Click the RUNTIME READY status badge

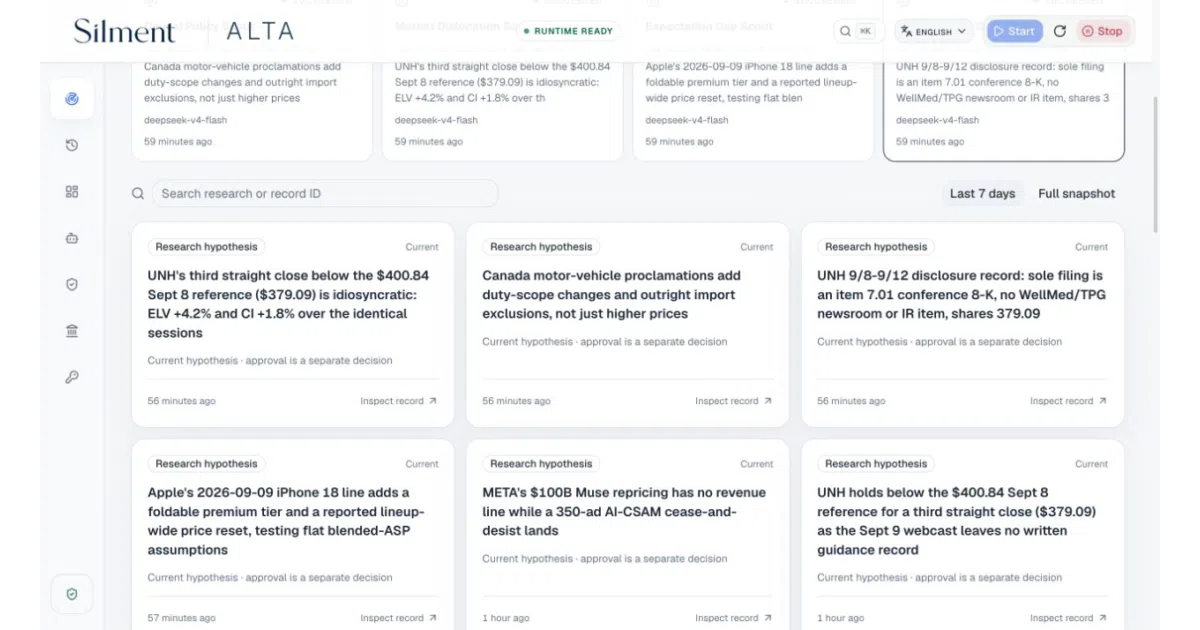click(568, 31)
